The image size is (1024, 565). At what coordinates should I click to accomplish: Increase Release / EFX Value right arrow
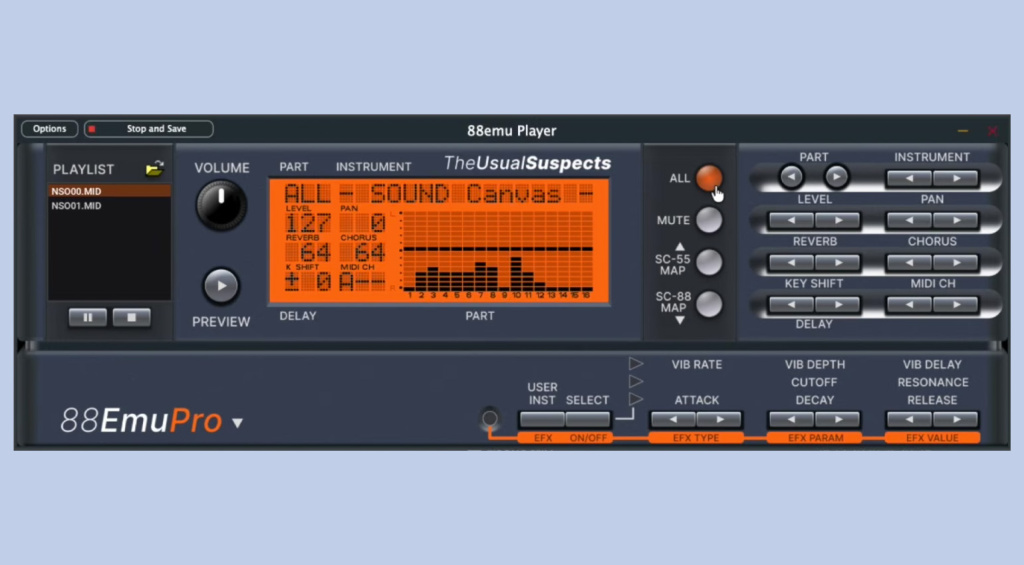tap(955, 419)
